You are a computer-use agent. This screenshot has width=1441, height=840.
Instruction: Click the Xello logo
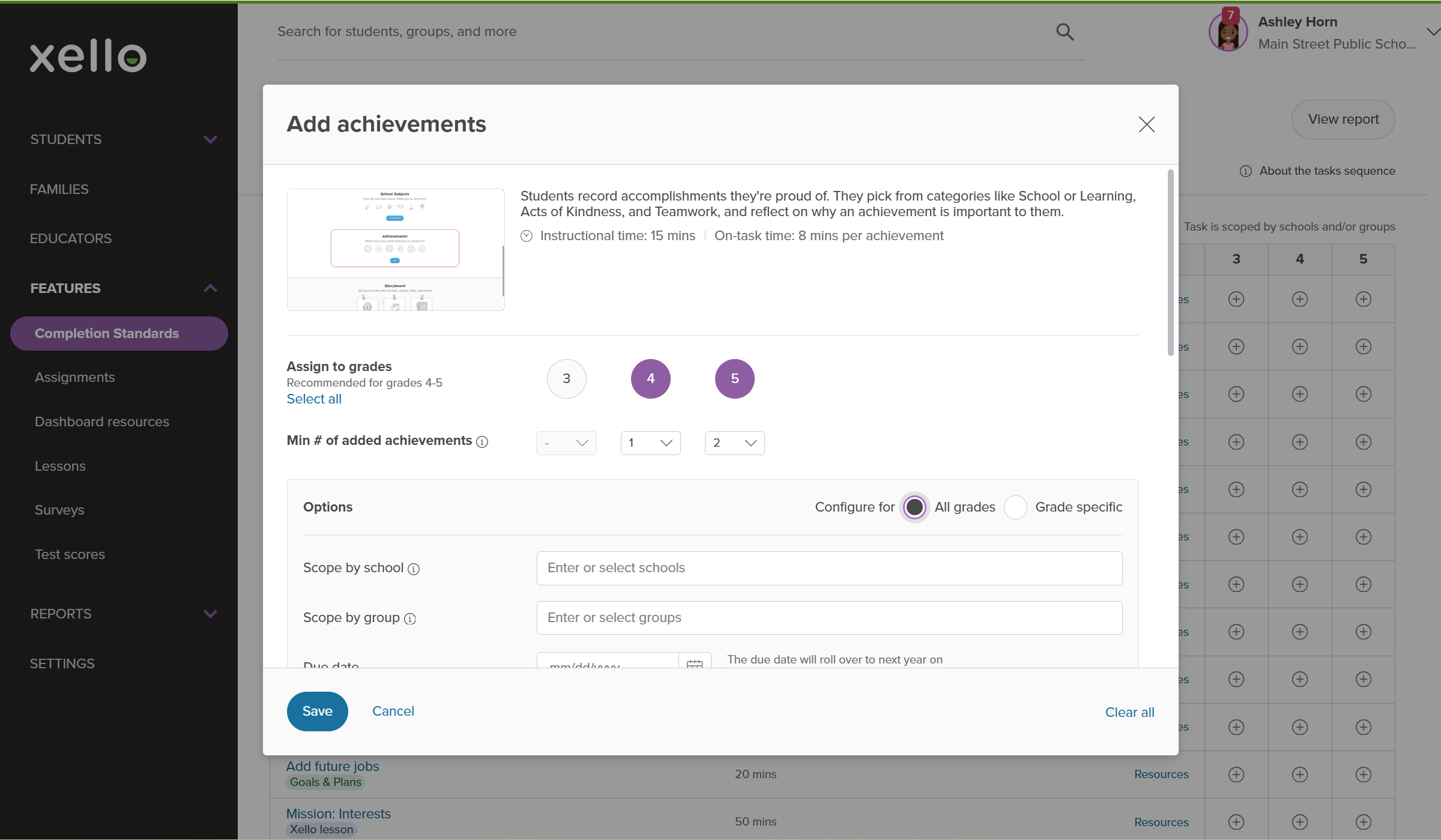tap(88, 56)
